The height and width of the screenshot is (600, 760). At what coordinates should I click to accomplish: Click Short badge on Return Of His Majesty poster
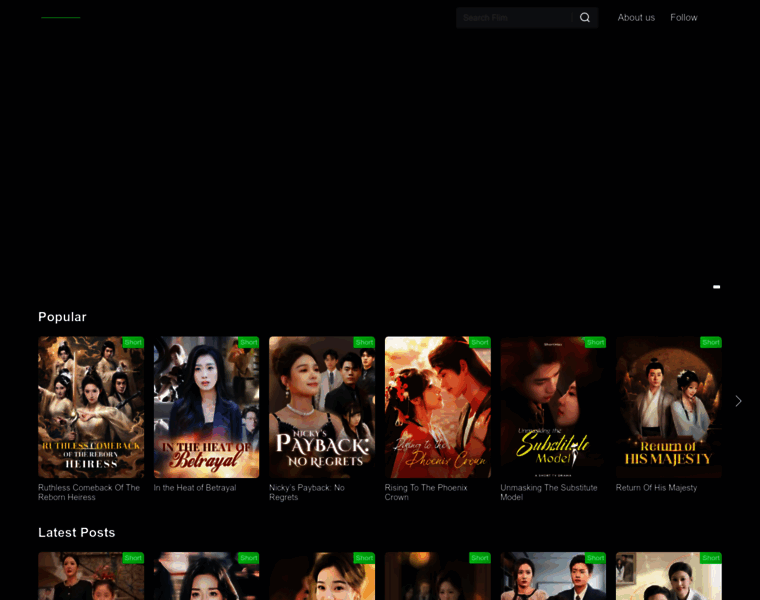(711, 342)
